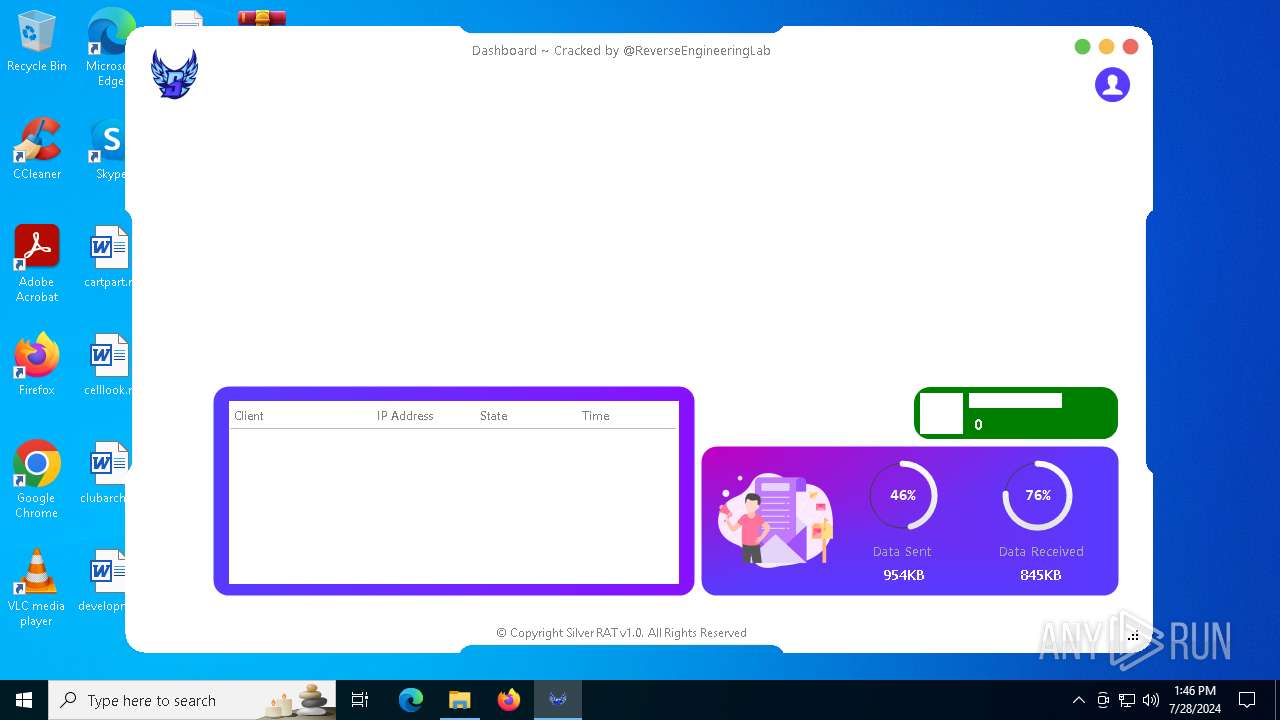Select the cartpart Word document icon

[106, 257]
